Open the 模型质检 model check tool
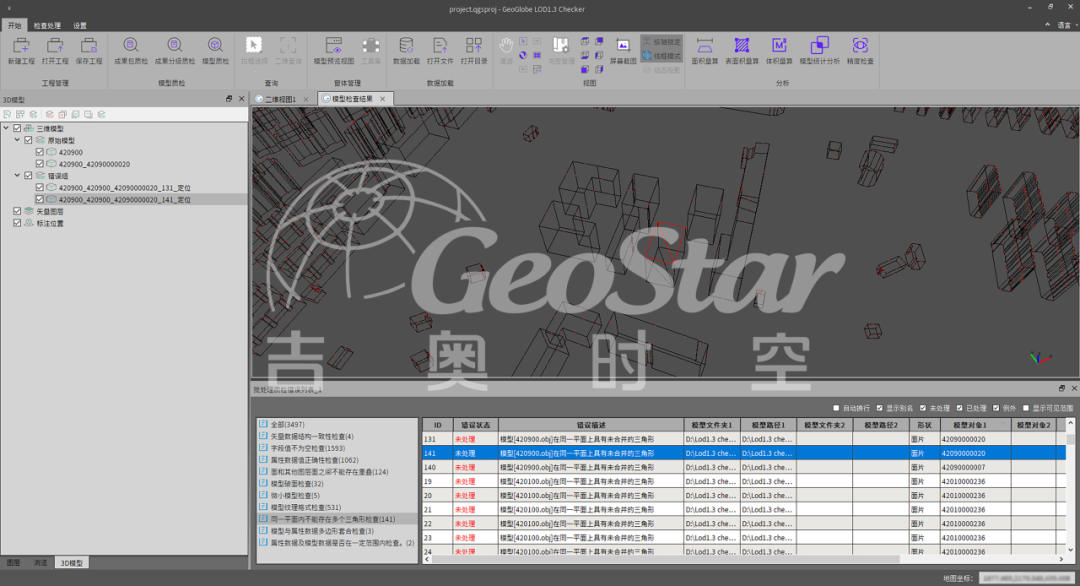The width and height of the screenshot is (1080, 586). tap(215, 47)
